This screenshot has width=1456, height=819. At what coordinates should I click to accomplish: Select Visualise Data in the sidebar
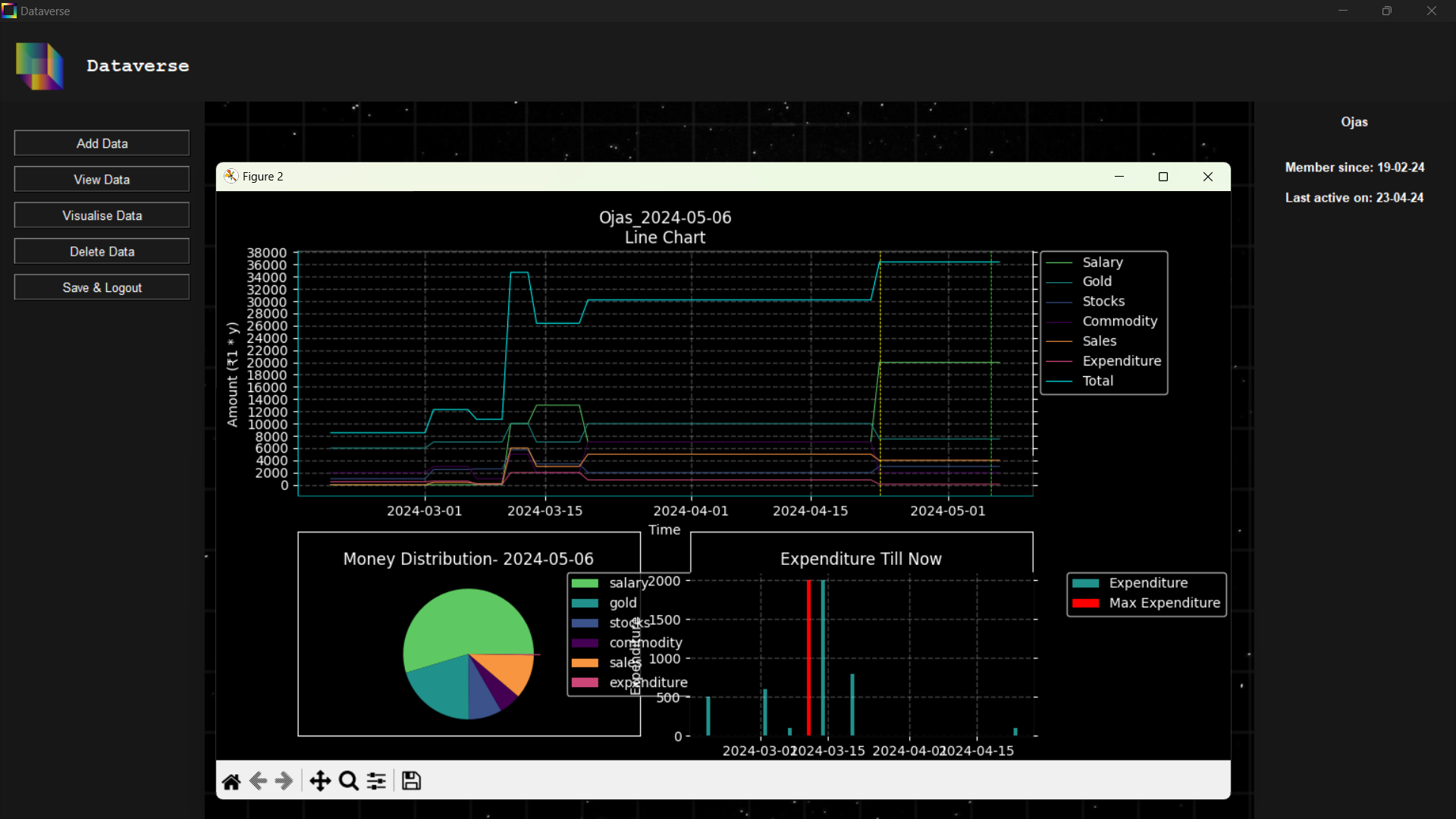[102, 215]
